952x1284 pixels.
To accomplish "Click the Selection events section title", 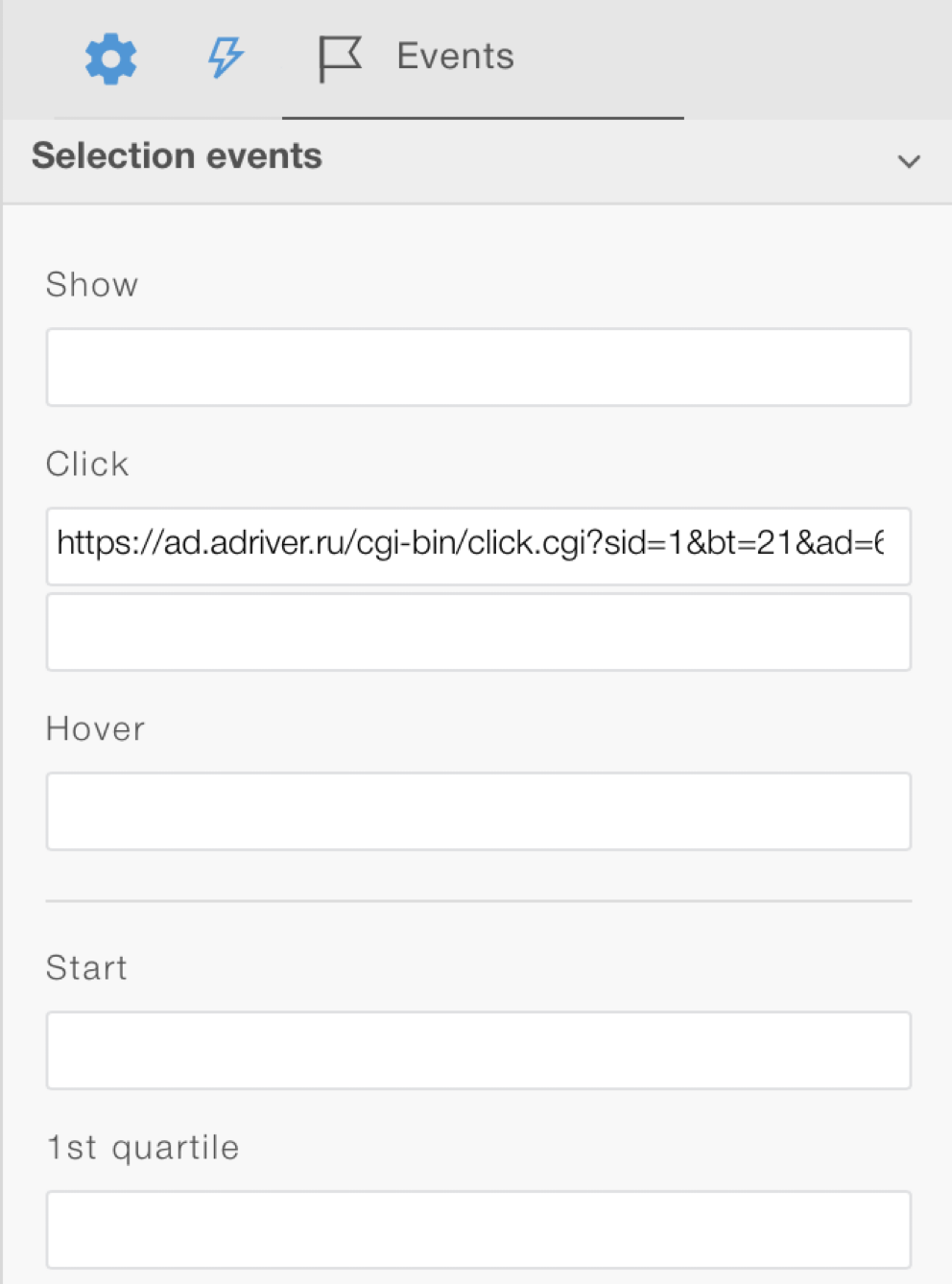I will click(177, 156).
